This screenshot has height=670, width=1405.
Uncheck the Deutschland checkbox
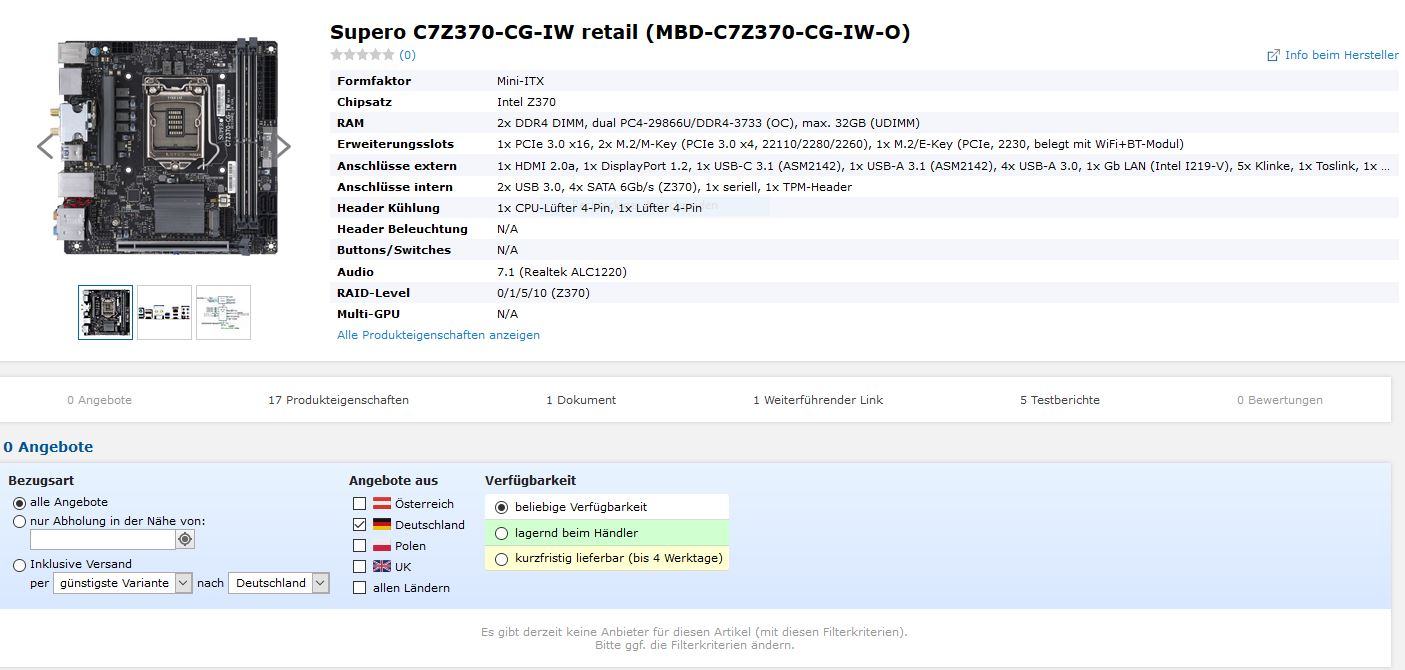click(359, 525)
